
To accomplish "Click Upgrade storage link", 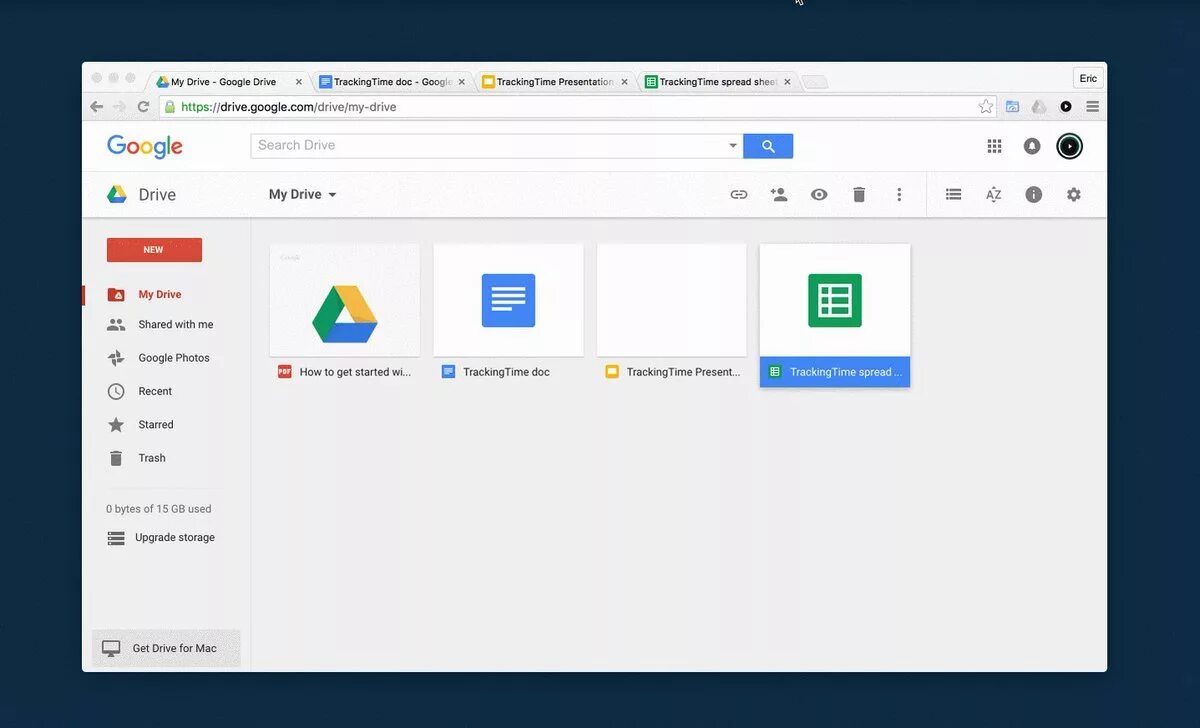I will [175, 538].
